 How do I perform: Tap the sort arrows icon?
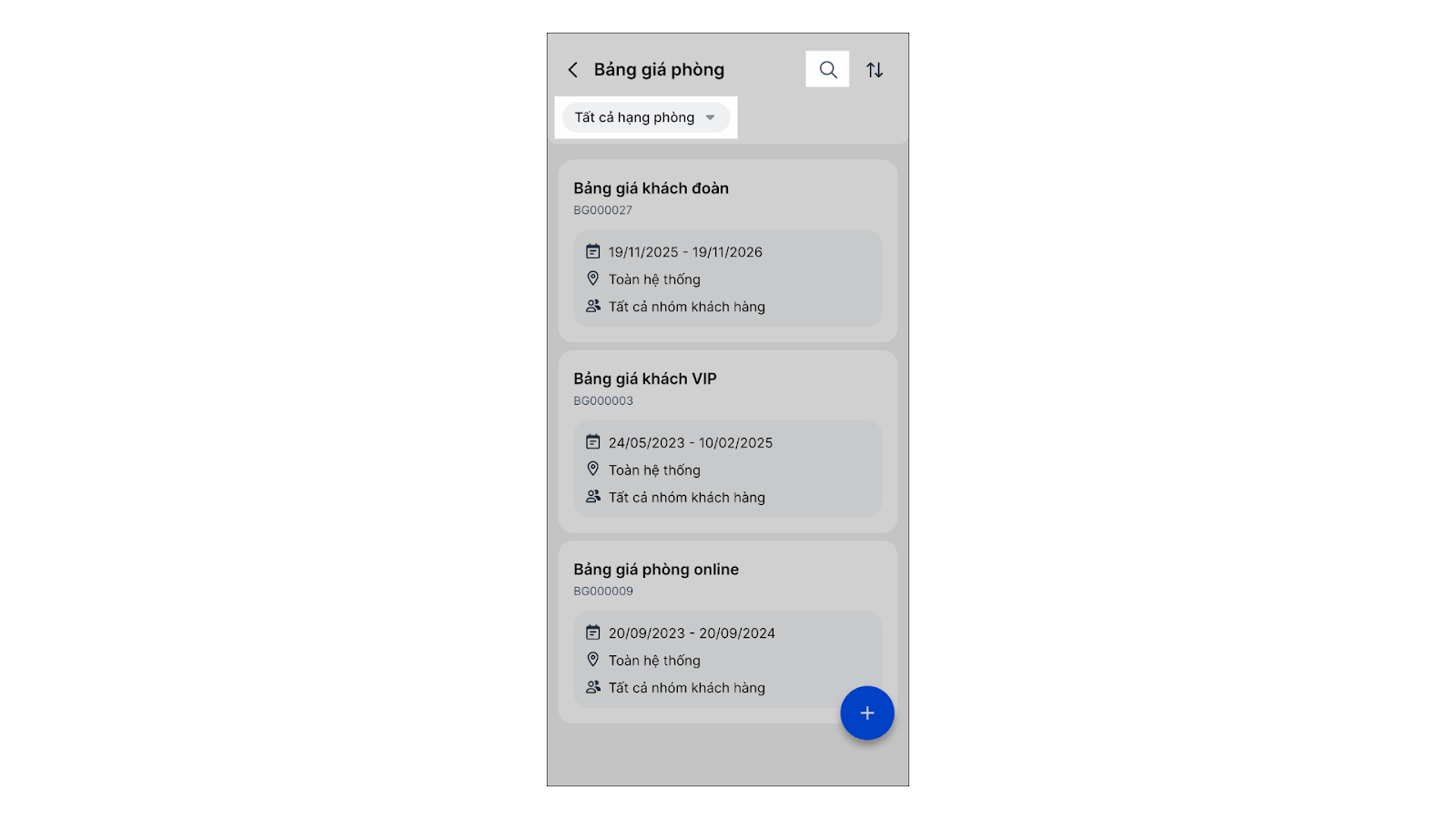[875, 70]
